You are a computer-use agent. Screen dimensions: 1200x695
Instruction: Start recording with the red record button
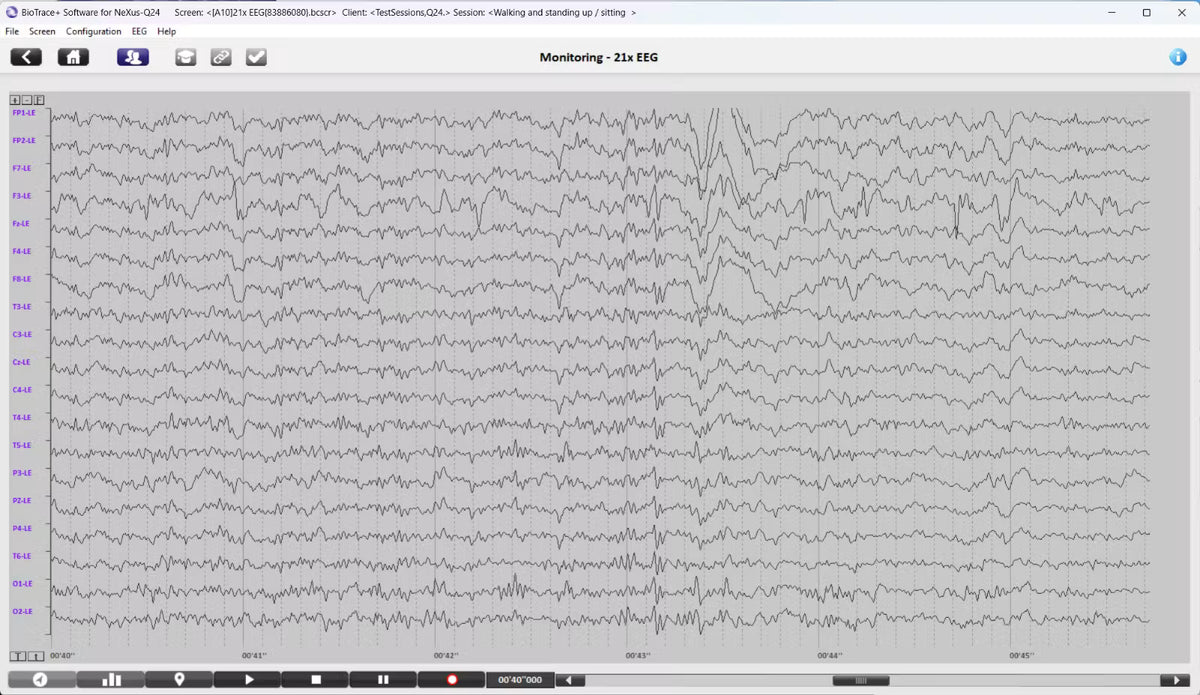[x=452, y=679]
